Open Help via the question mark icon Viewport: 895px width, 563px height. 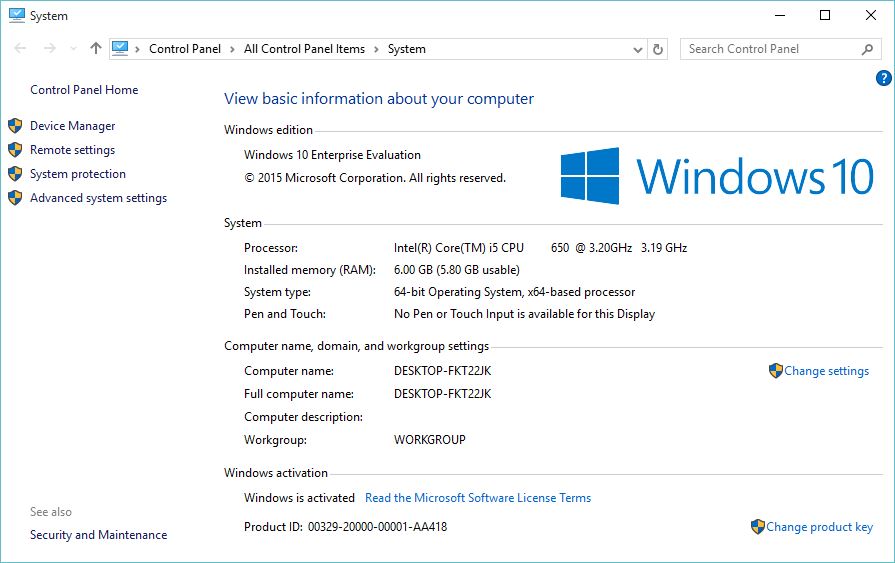[883, 78]
